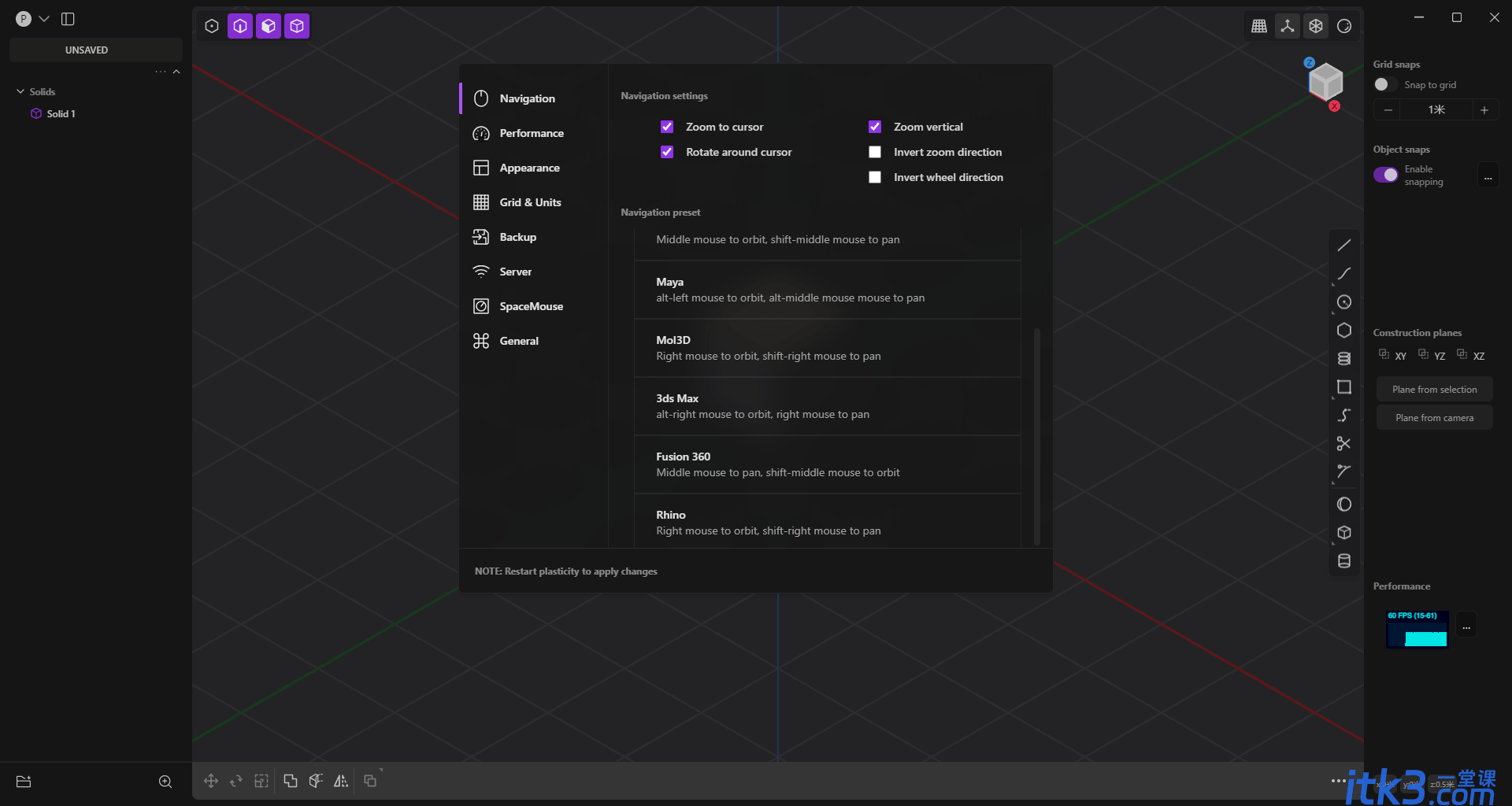Uncheck Zoom to cursor
The image size is (1512, 806).
click(x=667, y=127)
